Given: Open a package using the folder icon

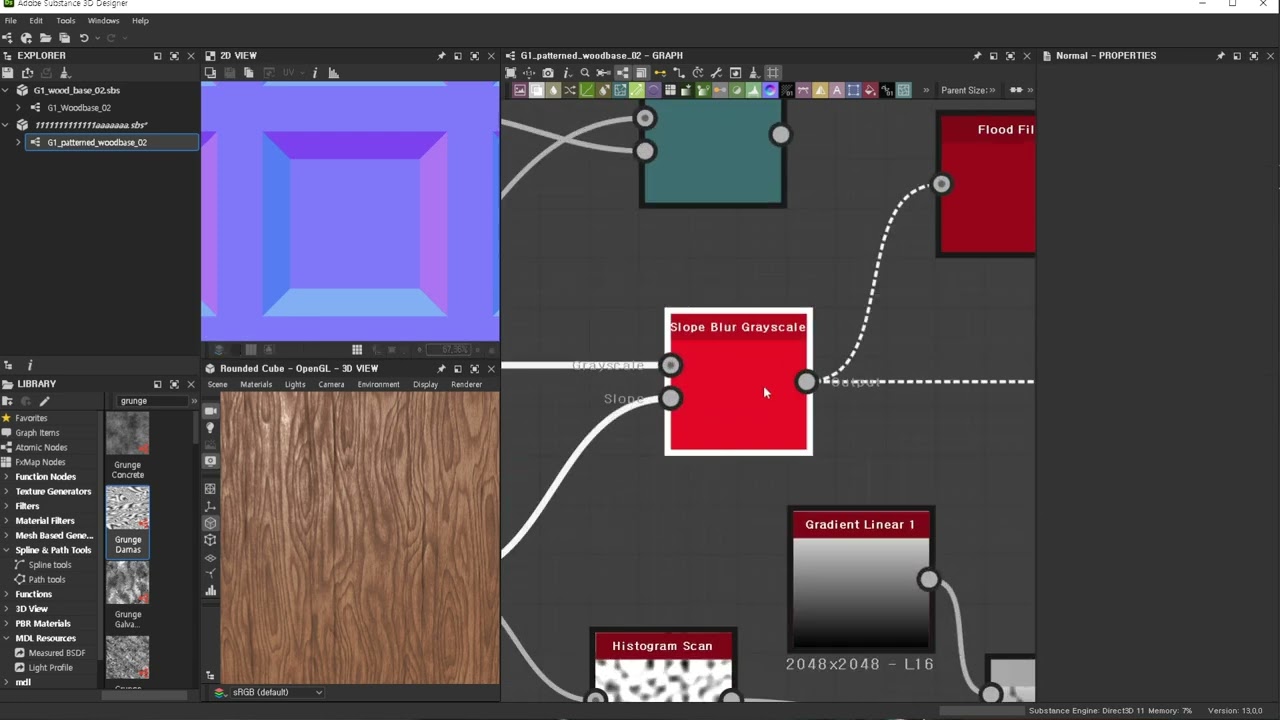Looking at the screenshot, I should (x=46, y=38).
